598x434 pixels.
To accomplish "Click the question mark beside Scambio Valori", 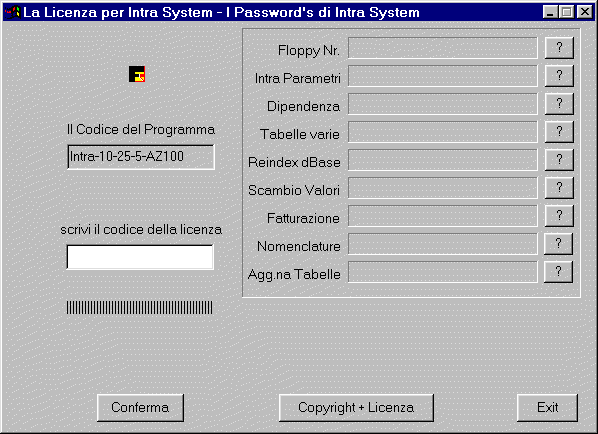I will (559, 188).
